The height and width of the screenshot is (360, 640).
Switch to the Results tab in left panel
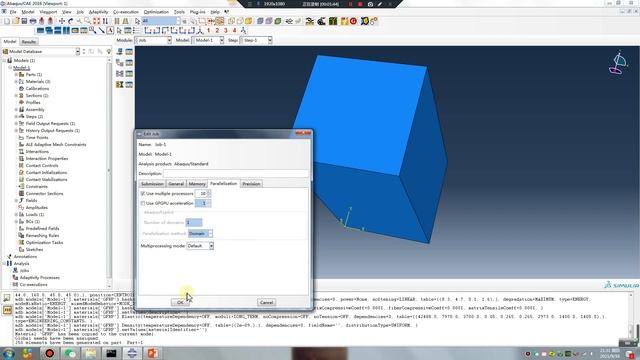pyautogui.click(x=29, y=42)
